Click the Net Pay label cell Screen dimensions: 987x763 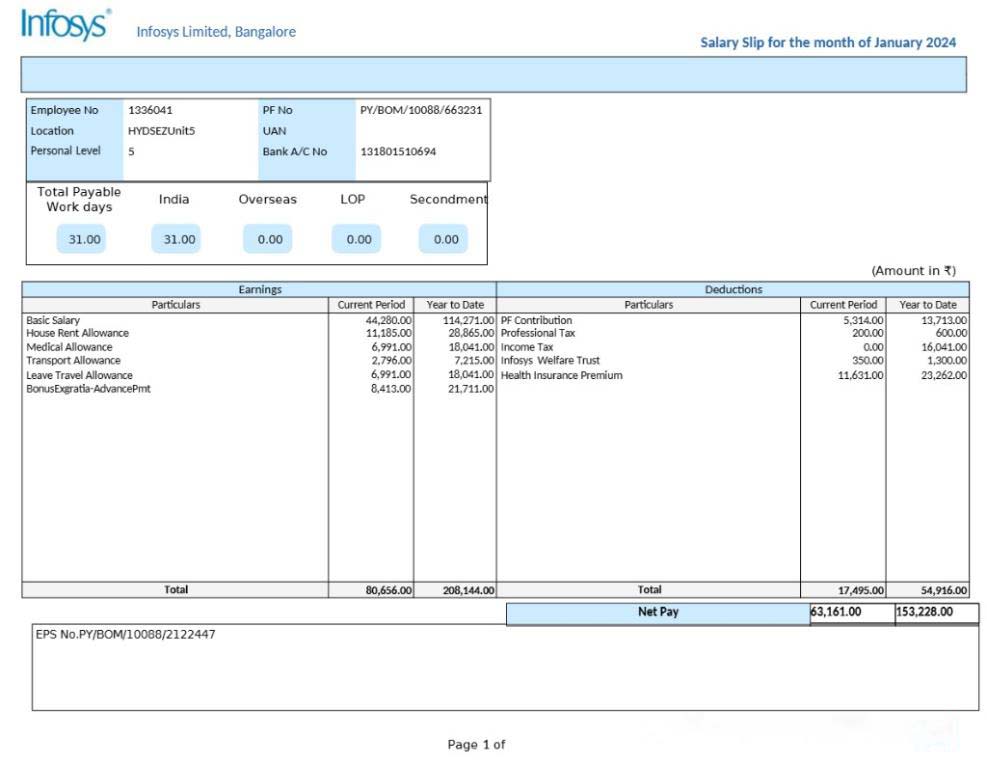point(657,612)
